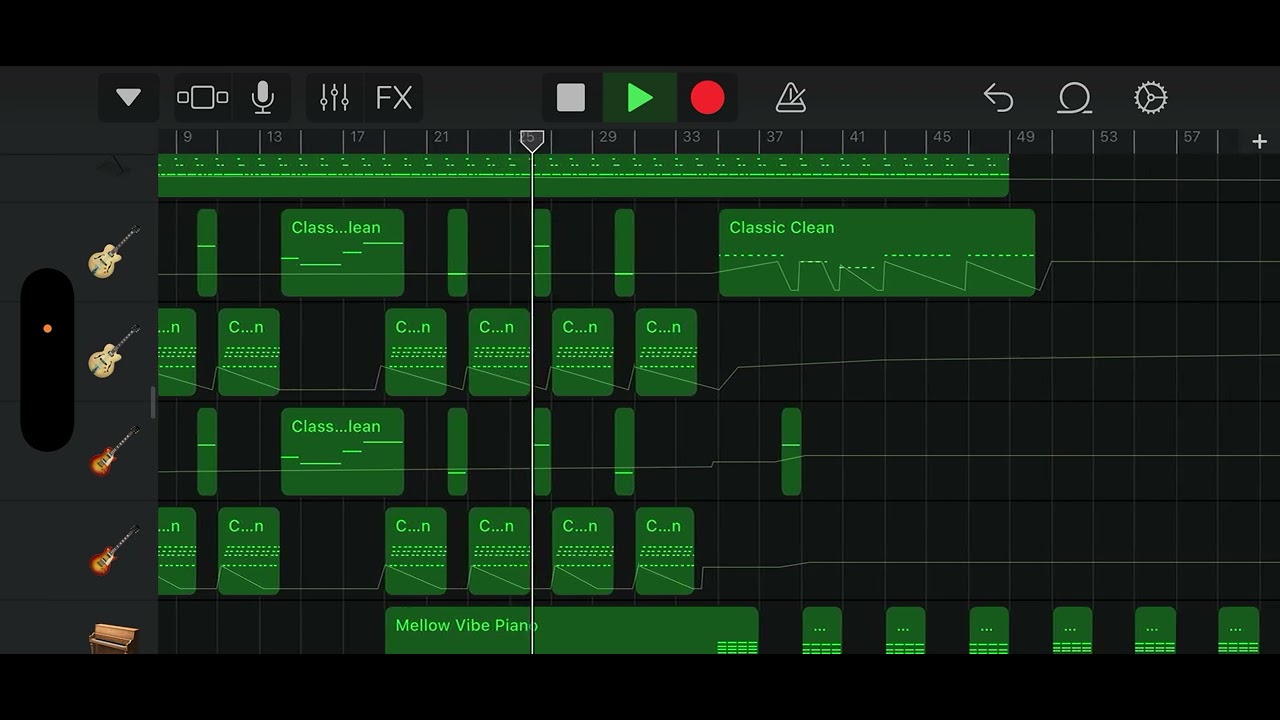The height and width of the screenshot is (720, 1280).
Task: Tap the microphone input icon
Action: click(x=262, y=98)
